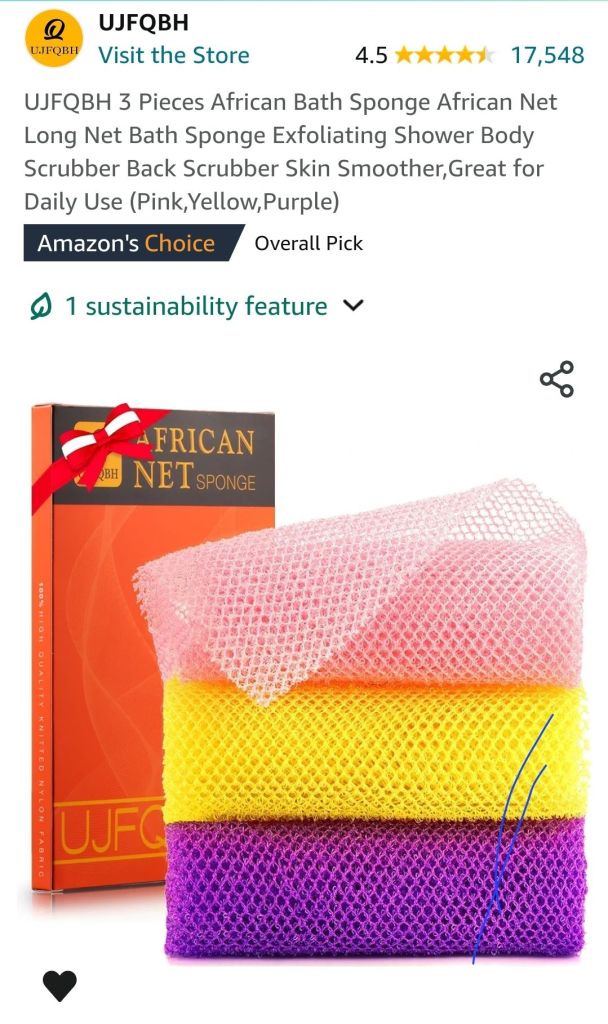Viewport: 608px width, 1024px height.
Task: Open the 1 sustainability feature details
Action: point(196,306)
